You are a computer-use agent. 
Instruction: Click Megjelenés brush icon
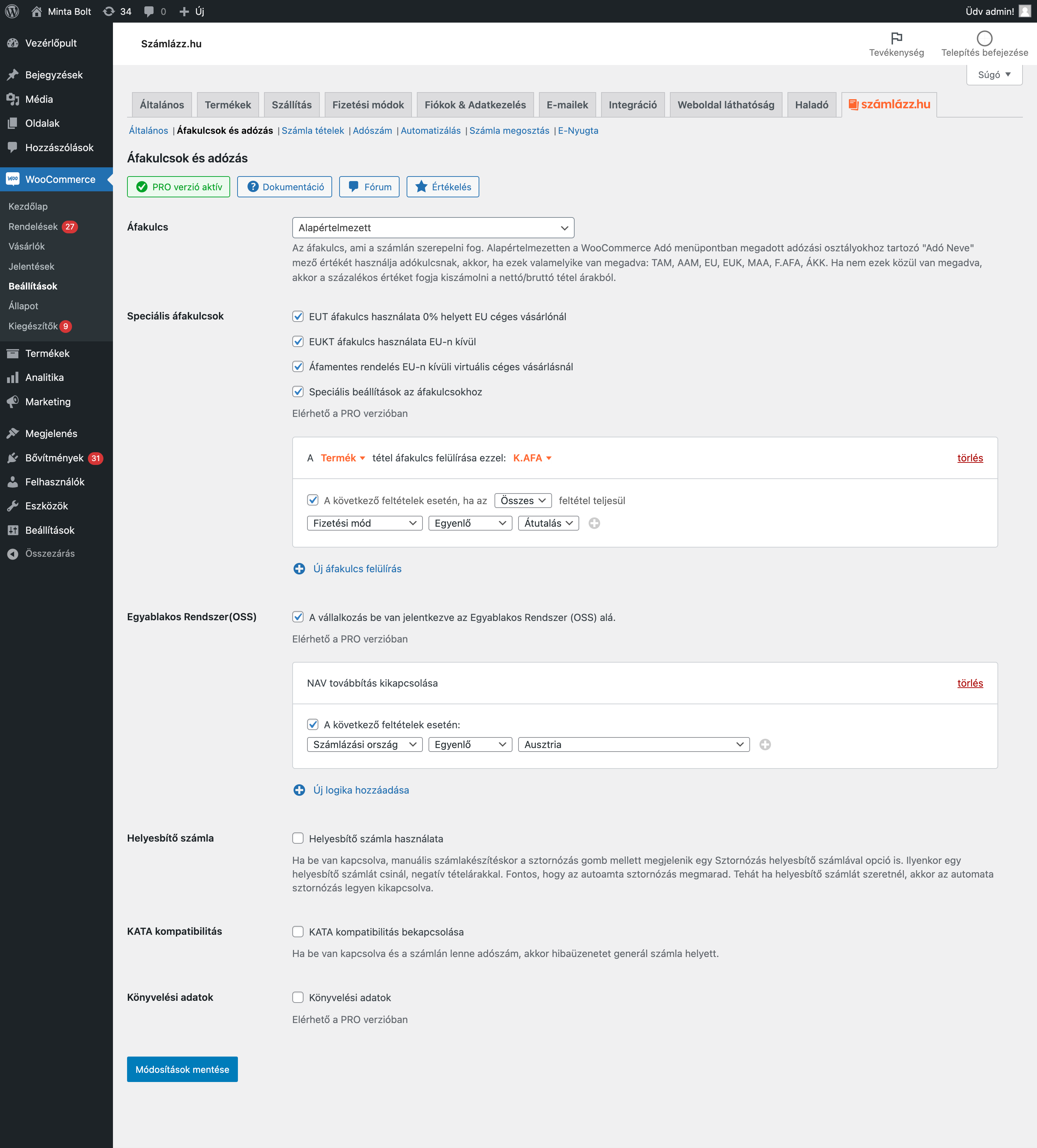coord(12,434)
